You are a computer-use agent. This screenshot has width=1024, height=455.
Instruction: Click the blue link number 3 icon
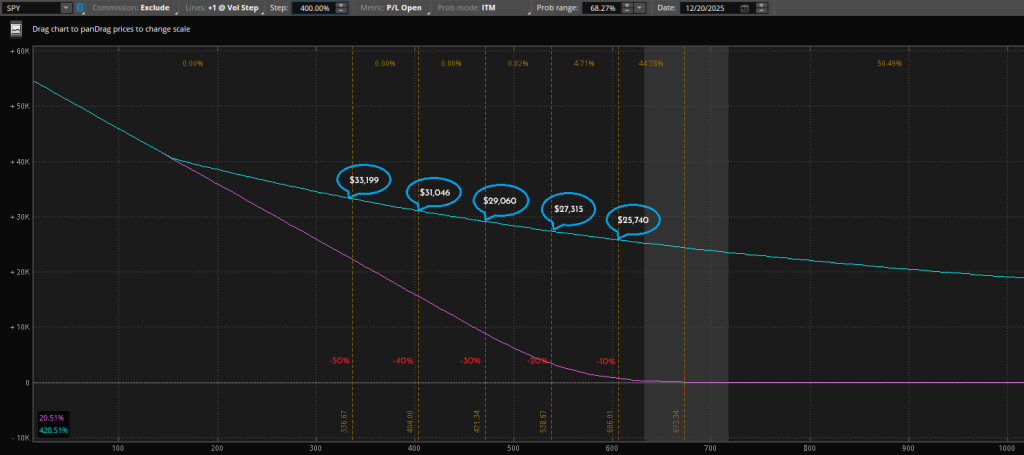click(80, 8)
